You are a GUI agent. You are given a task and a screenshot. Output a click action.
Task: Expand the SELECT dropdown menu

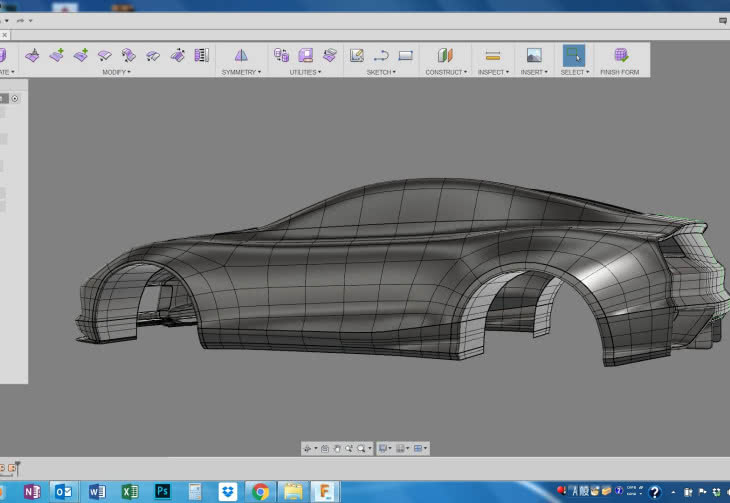575,72
